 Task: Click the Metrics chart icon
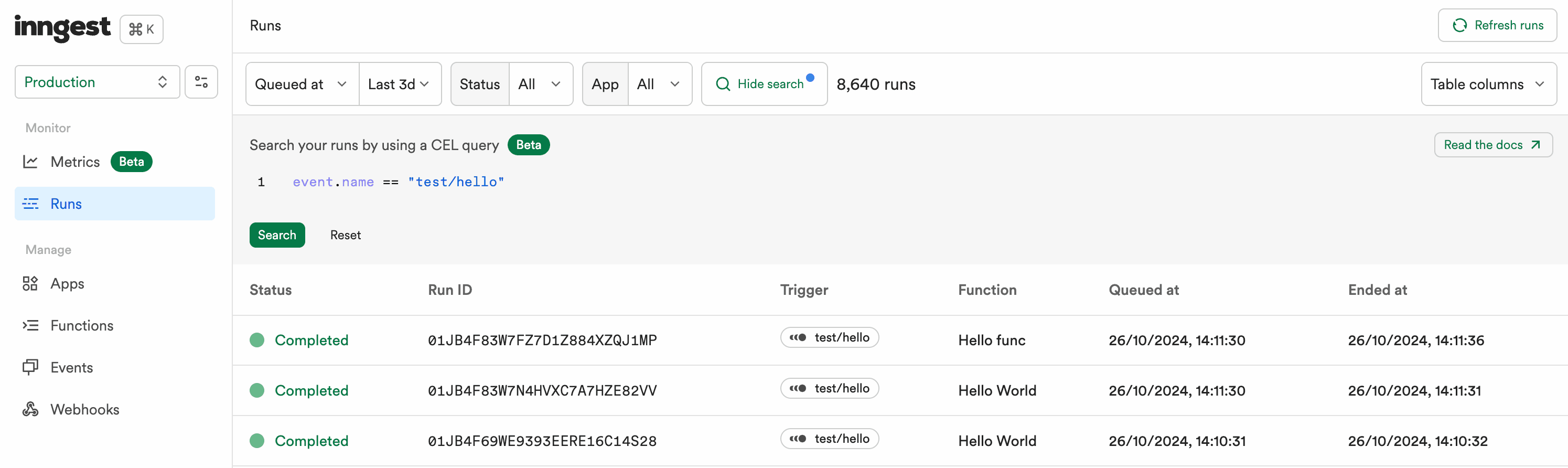point(30,162)
